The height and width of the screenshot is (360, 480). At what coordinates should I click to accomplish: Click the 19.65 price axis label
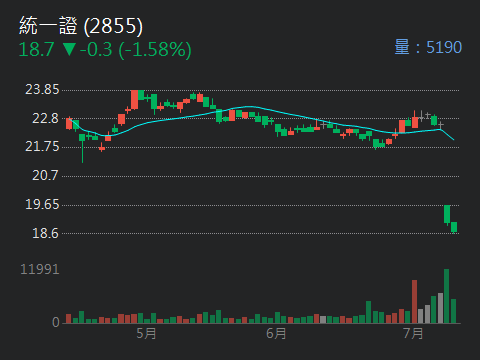(x=42, y=204)
